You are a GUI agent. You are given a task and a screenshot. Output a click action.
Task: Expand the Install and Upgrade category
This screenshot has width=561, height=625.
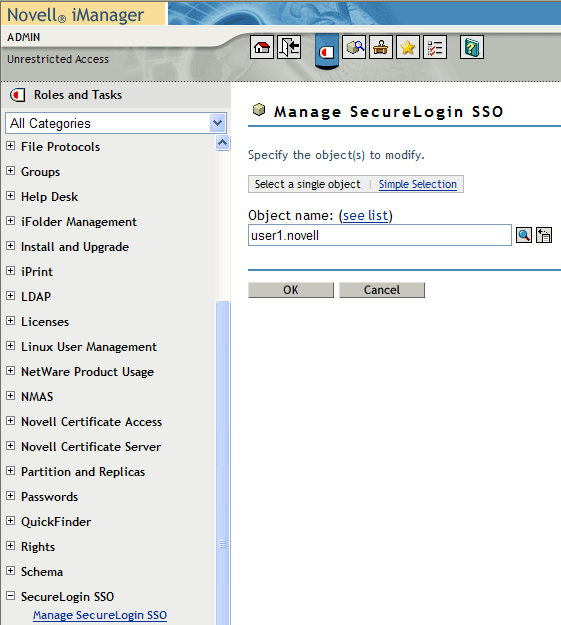(x=11, y=246)
